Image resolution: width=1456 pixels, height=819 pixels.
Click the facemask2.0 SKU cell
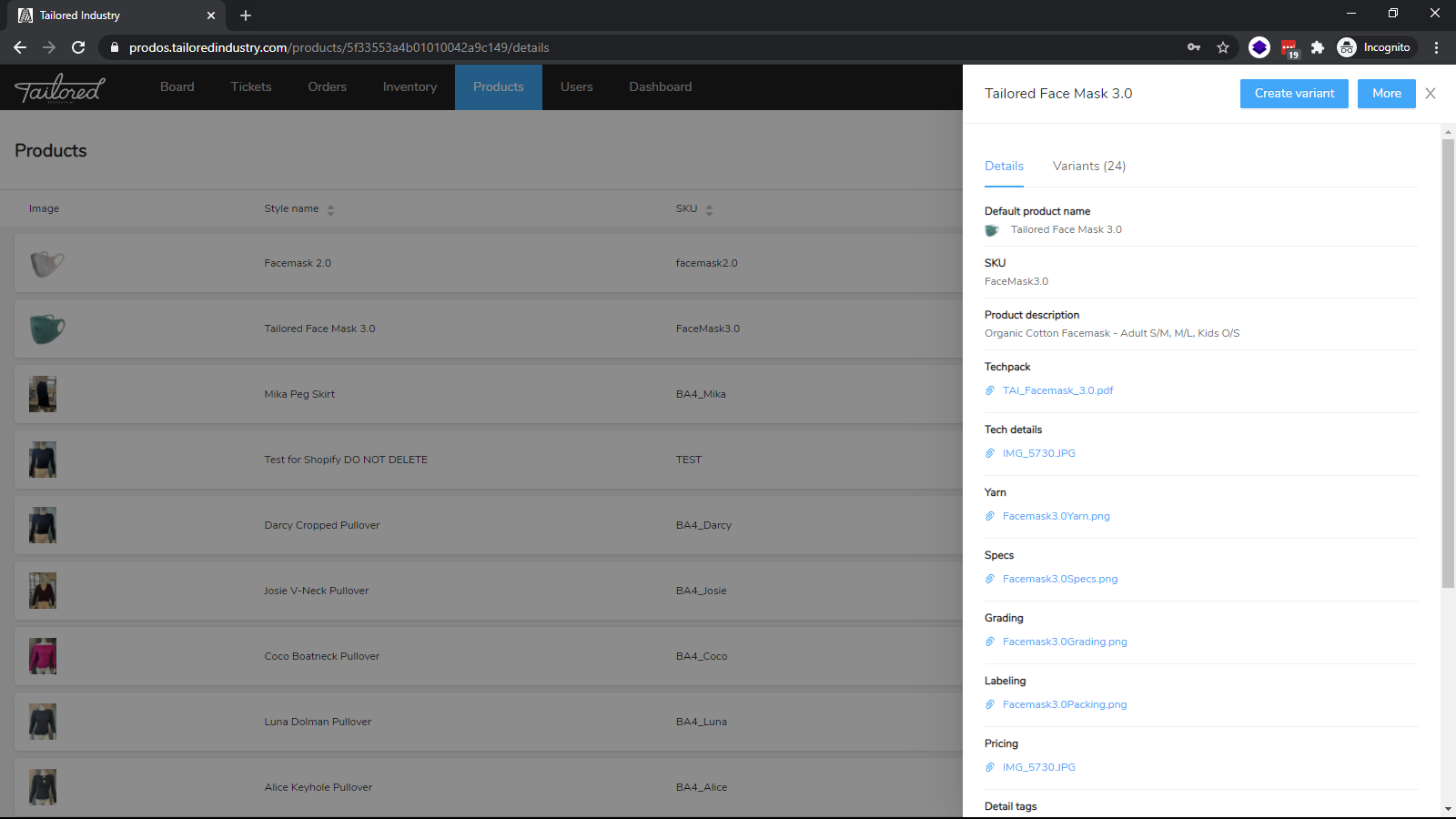[x=706, y=263]
